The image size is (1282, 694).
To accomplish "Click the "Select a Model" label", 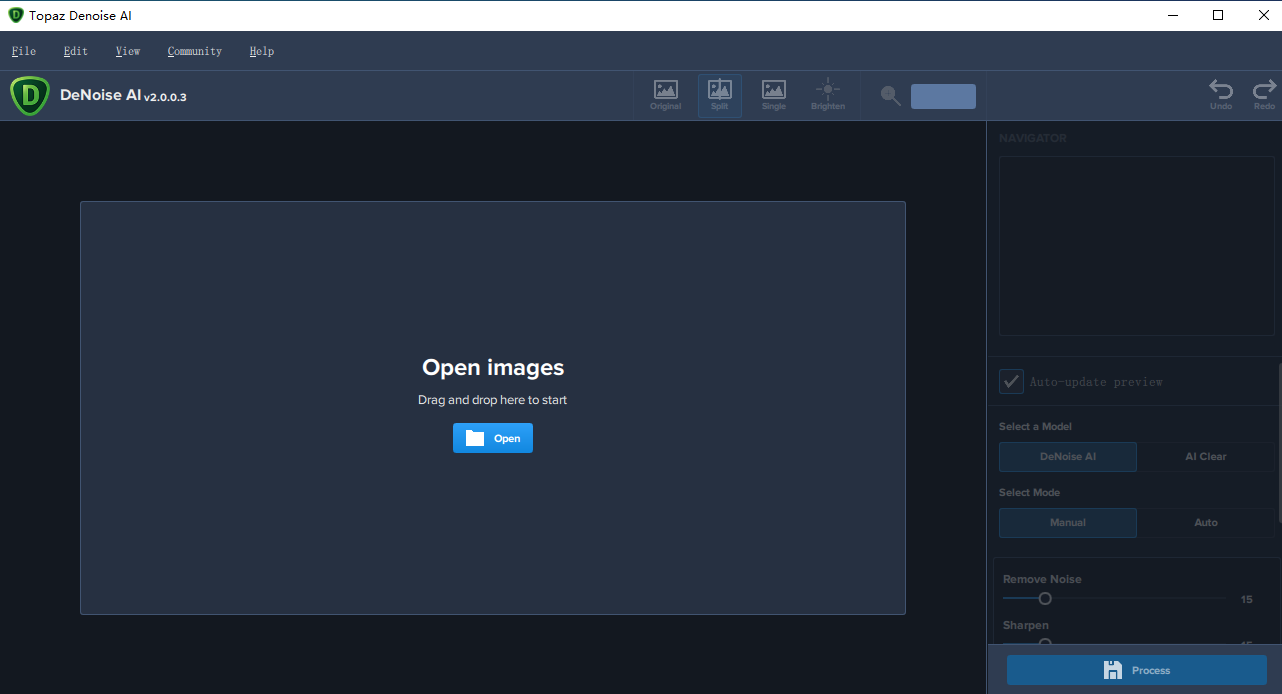I will (x=1035, y=427).
